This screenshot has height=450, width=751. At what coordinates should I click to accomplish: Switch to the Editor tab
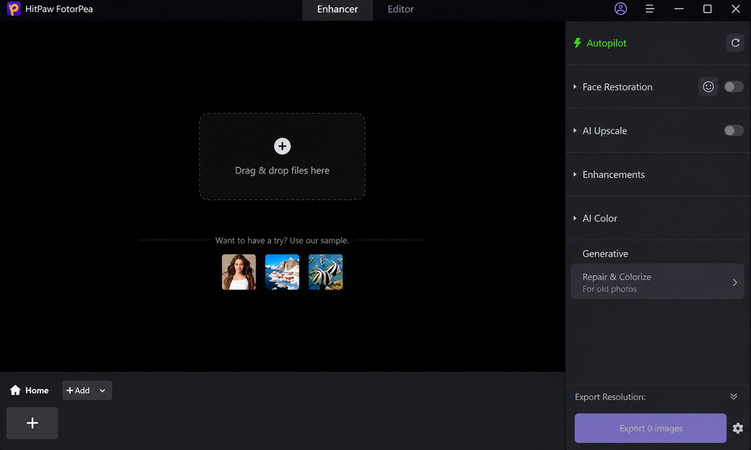click(x=400, y=9)
